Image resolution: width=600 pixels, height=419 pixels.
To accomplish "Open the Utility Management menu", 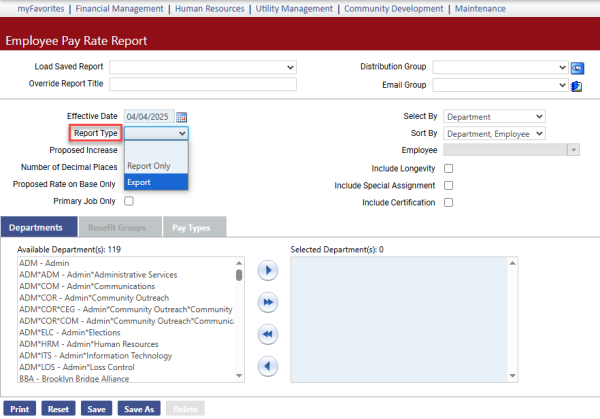I will 294,8.
